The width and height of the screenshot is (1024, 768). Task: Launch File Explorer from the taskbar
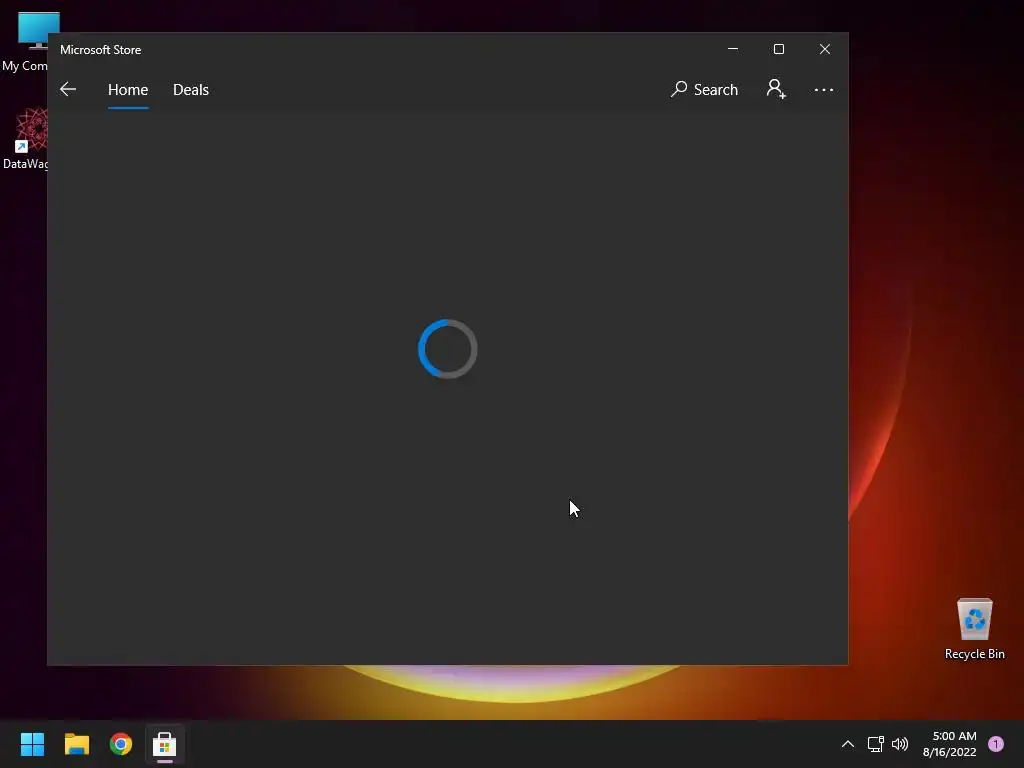(76, 744)
